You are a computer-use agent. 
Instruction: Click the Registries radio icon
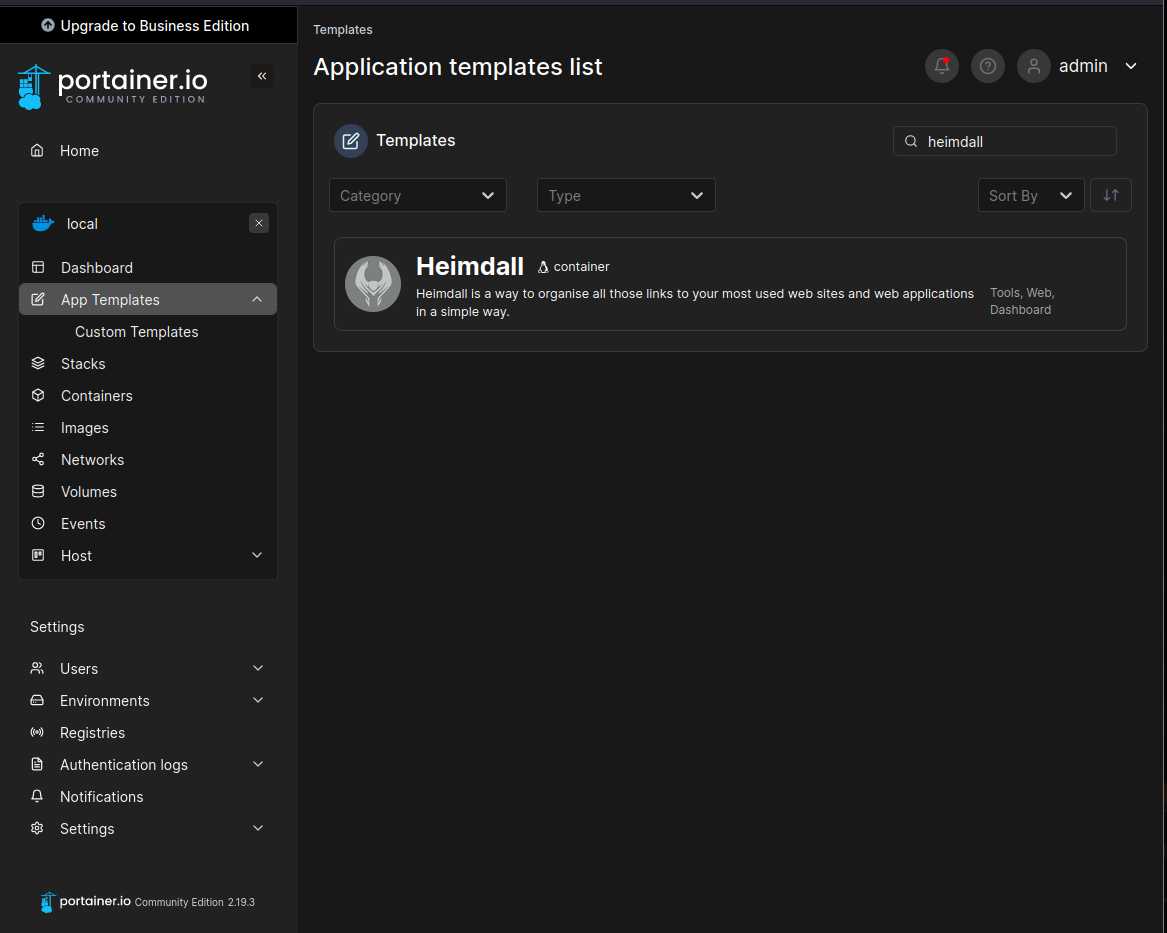pos(37,732)
